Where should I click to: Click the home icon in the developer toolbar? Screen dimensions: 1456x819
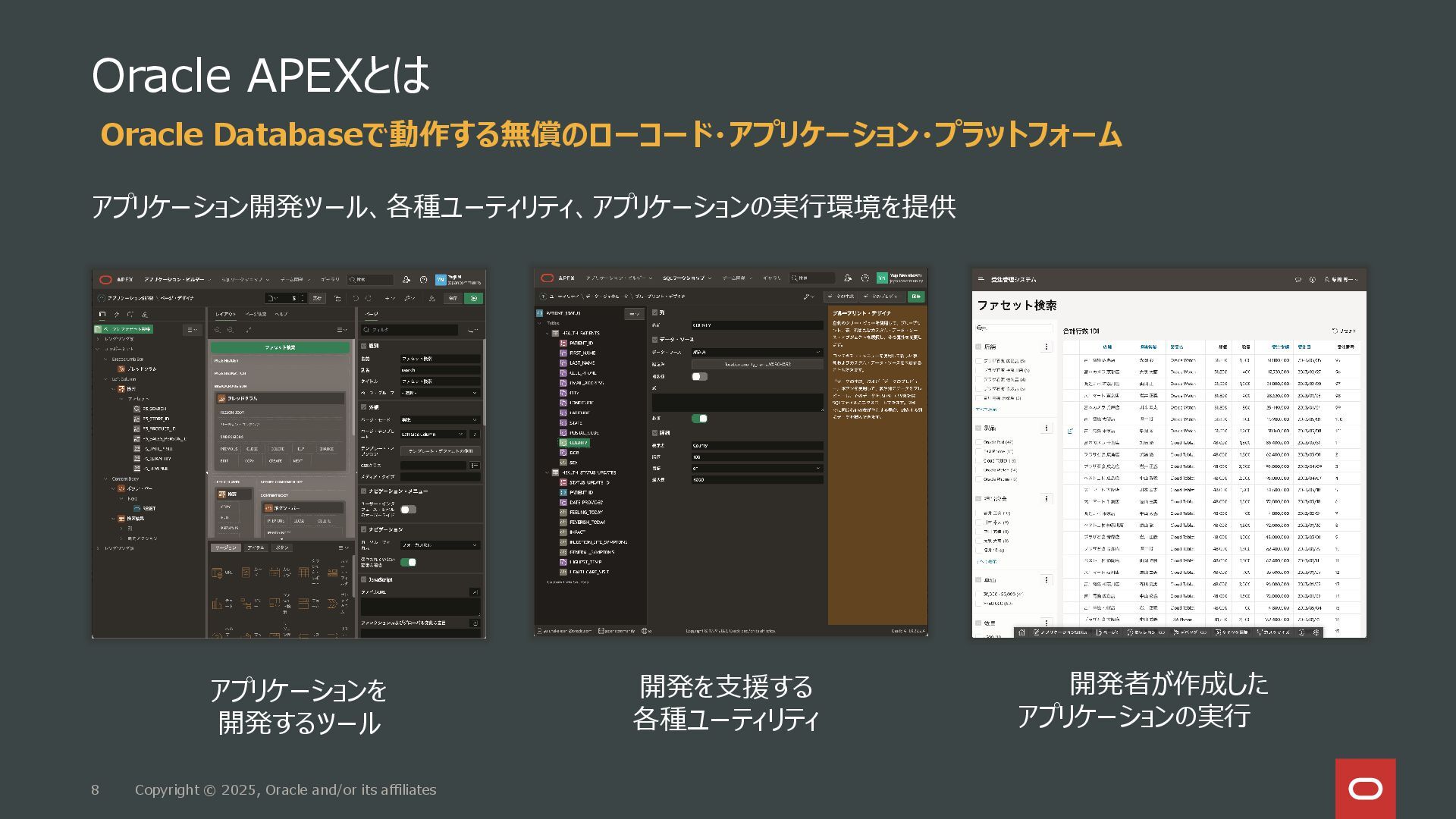tap(1021, 632)
